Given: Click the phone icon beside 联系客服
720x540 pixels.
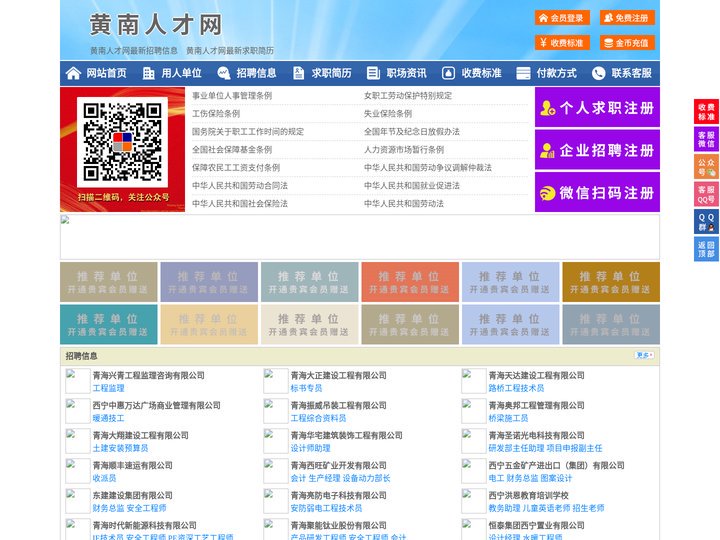Looking at the screenshot, I should click(x=598, y=73).
